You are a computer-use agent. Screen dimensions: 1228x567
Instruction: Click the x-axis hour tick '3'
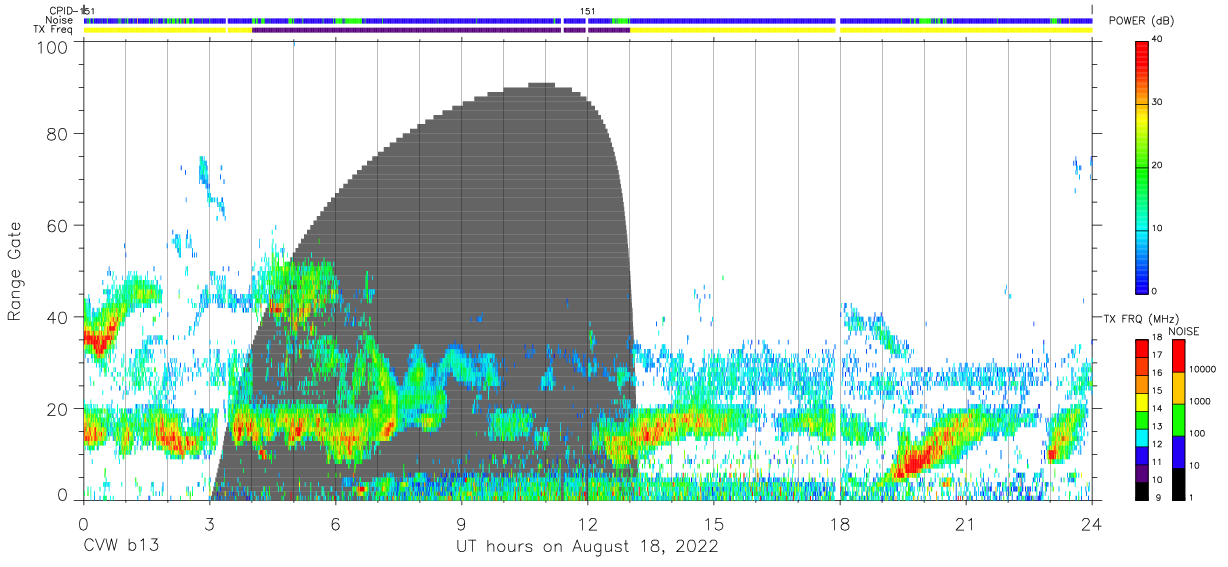(209, 523)
